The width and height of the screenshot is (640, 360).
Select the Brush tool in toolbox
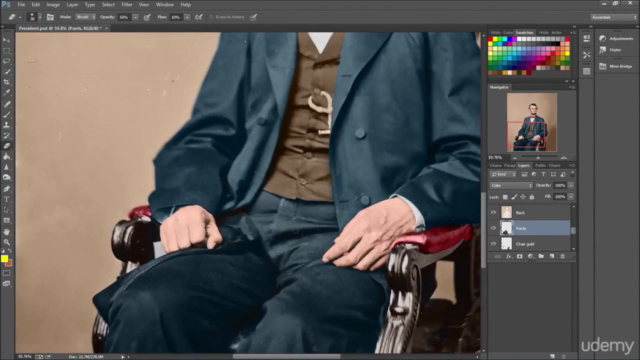7,115
